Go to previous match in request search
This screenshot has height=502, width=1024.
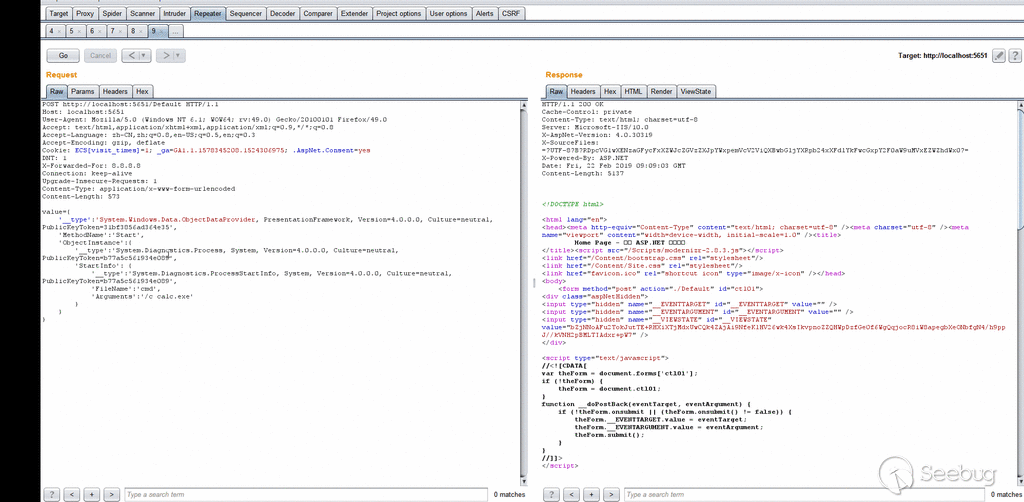click(71, 494)
